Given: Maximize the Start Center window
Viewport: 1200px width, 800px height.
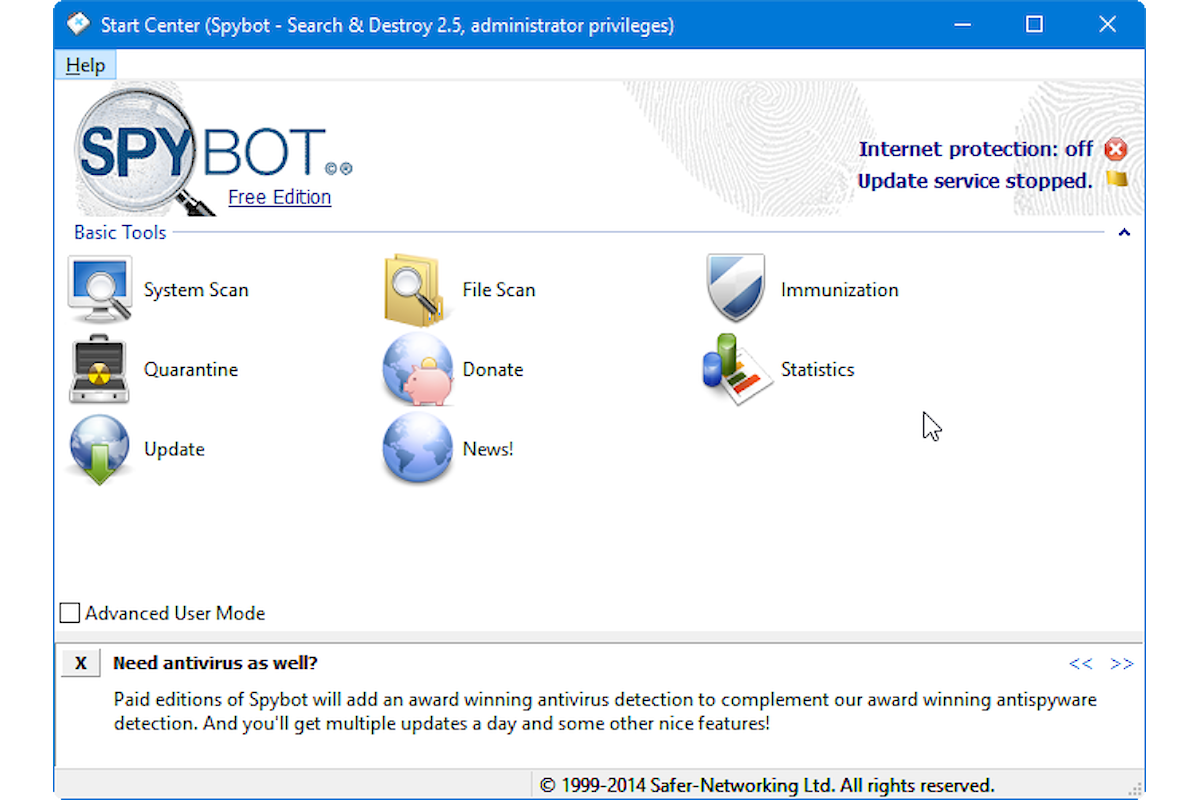Looking at the screenshot, I should point(1034,24).
